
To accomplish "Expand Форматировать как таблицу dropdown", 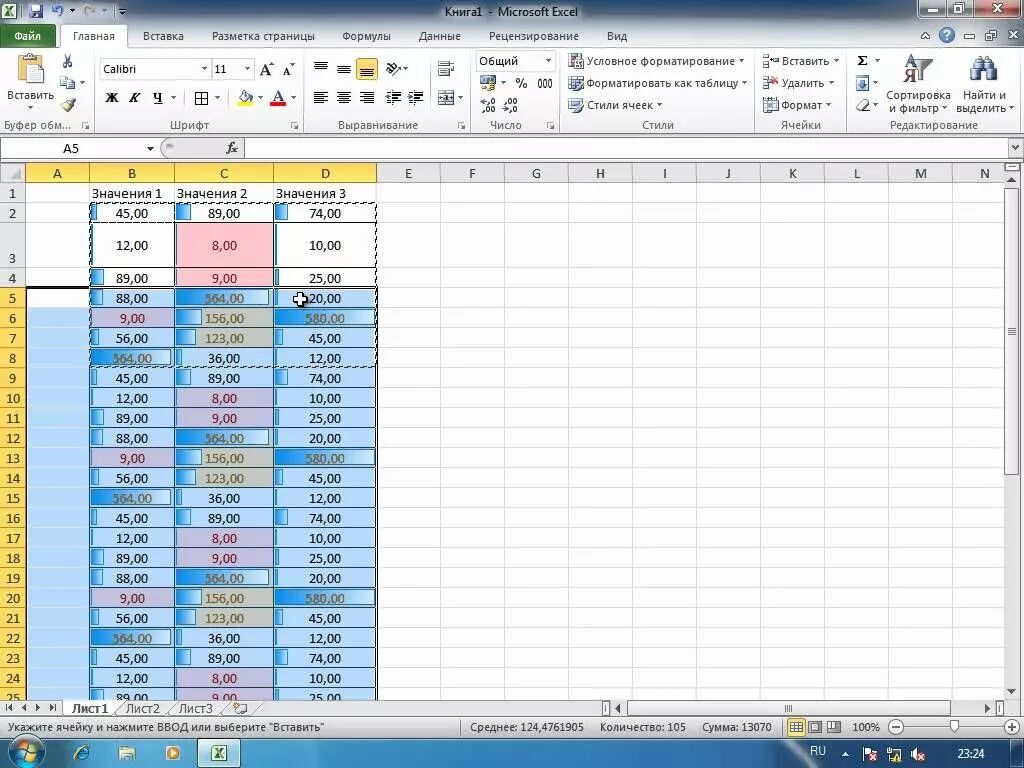I will click(x=744, y=83).
